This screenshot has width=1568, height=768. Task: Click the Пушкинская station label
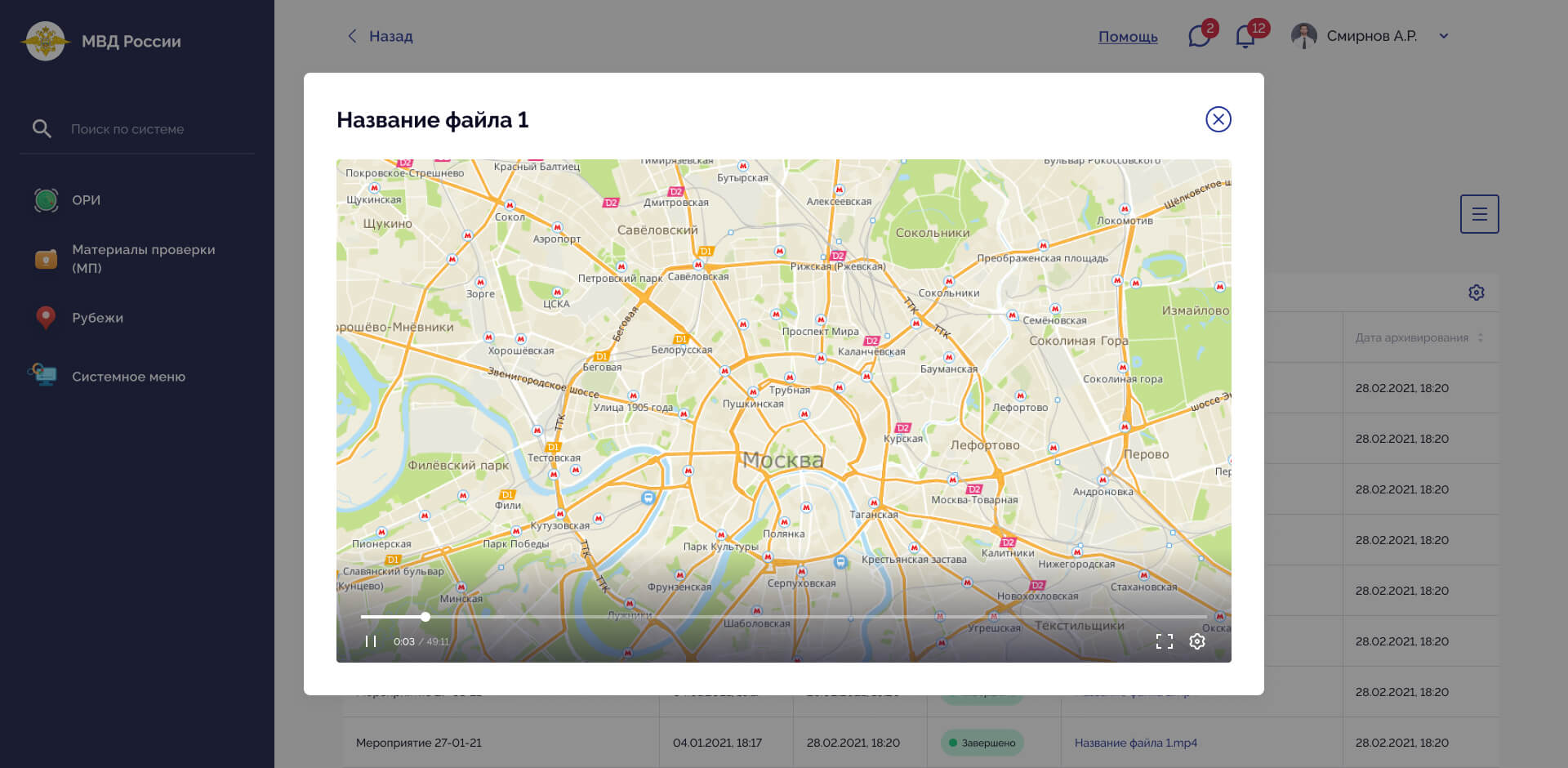coord(753,404)
